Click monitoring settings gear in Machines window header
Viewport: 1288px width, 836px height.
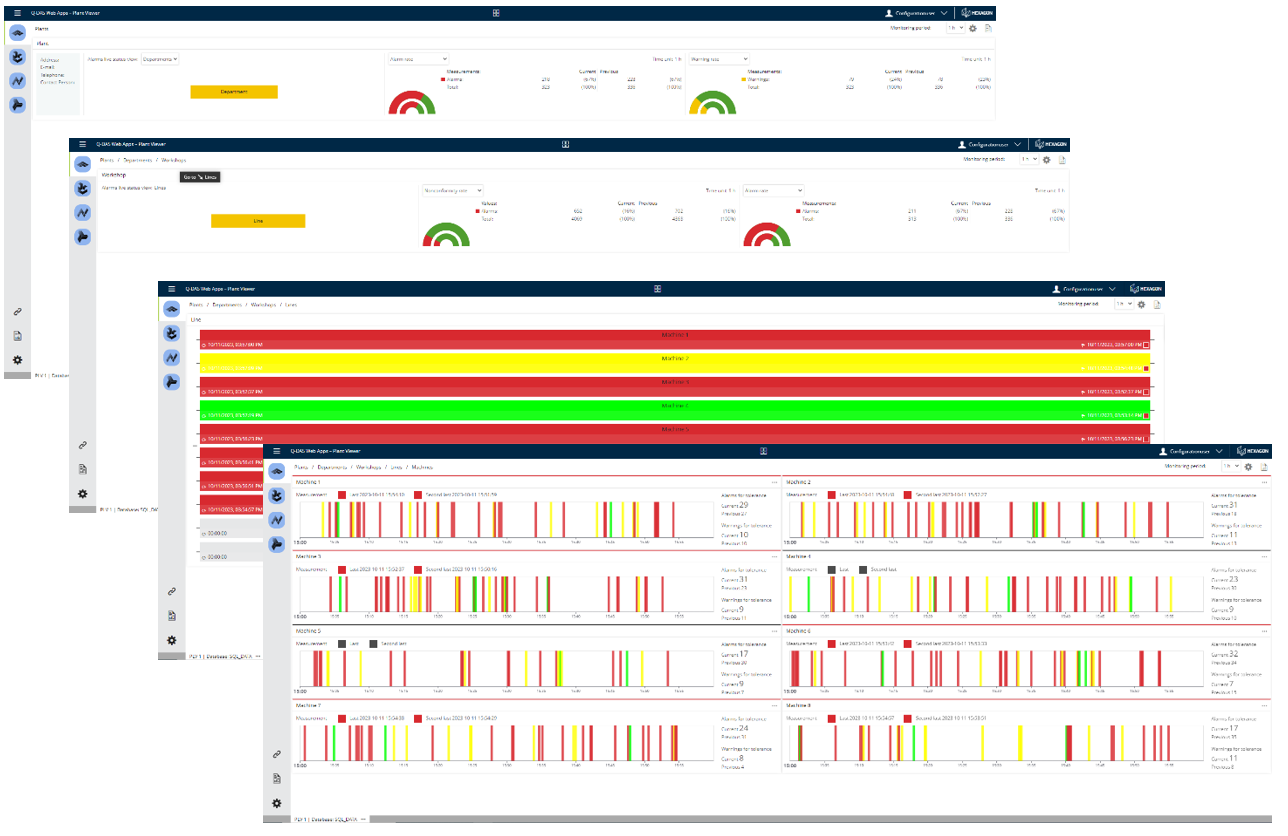coord(1250,467)
